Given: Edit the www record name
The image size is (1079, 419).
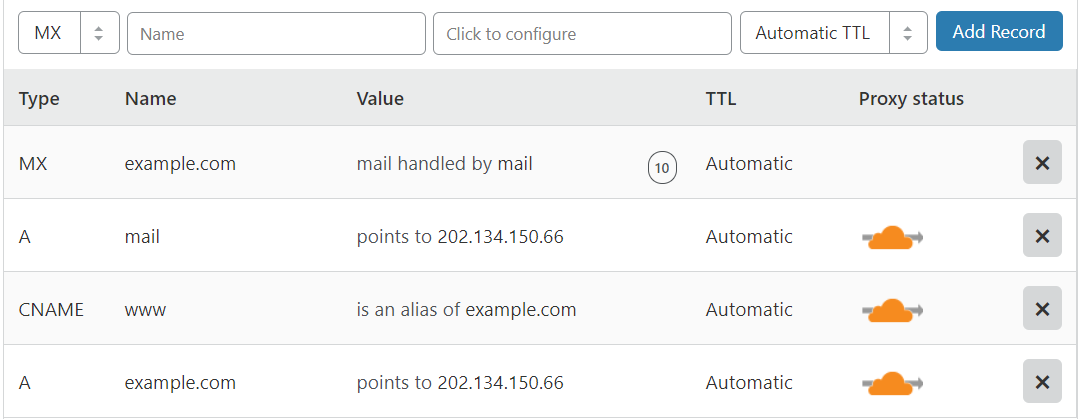Looking at the screenshot, I should click(145, 310).
